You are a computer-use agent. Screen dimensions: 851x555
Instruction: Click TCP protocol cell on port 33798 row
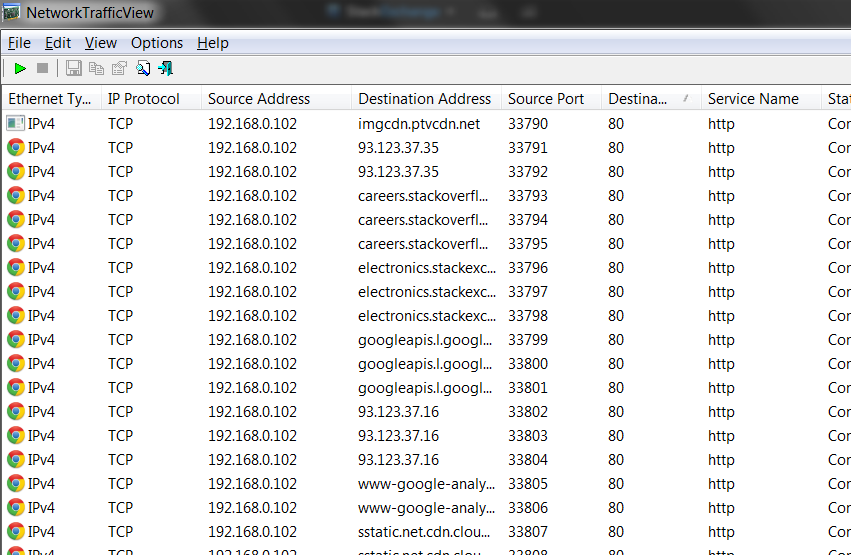(x=120, y=315)
